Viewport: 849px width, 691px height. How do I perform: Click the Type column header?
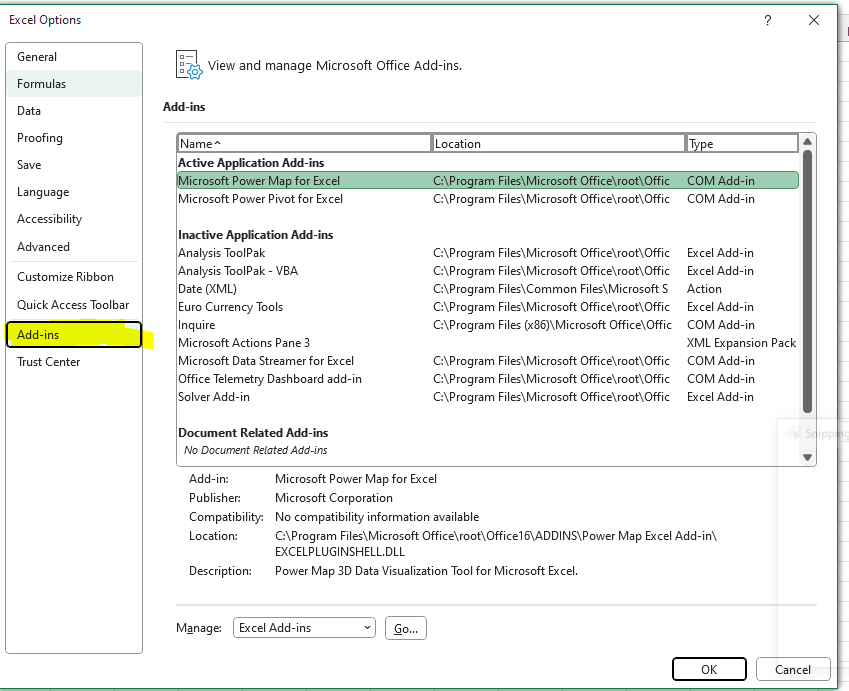click(742, 144)
